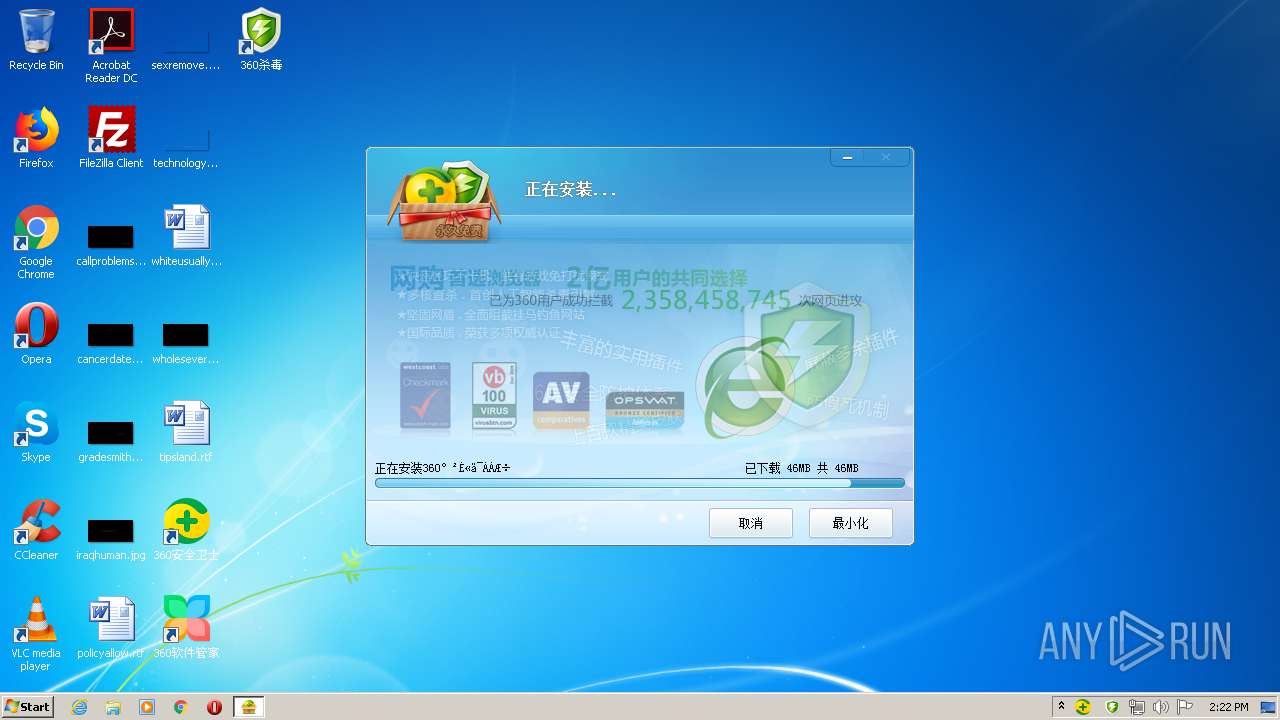Click the 取消 cancel button
The width and height of the screenshot is (1280, 720).
pyautogui.click(x=751, y=523)
